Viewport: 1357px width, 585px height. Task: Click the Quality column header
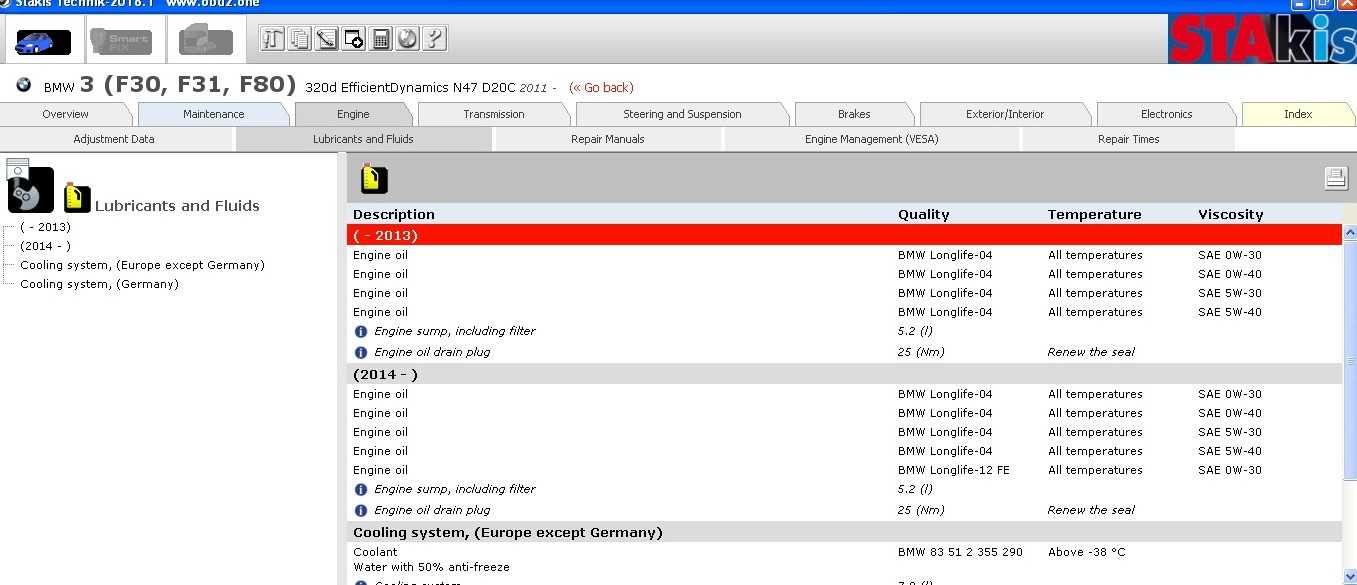tap(924, 214)
